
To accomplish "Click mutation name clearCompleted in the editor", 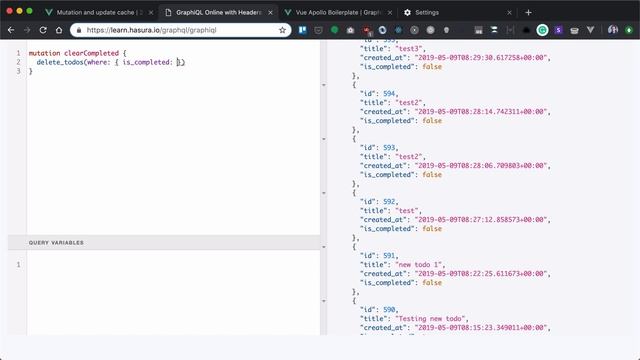I will [91, 53].
